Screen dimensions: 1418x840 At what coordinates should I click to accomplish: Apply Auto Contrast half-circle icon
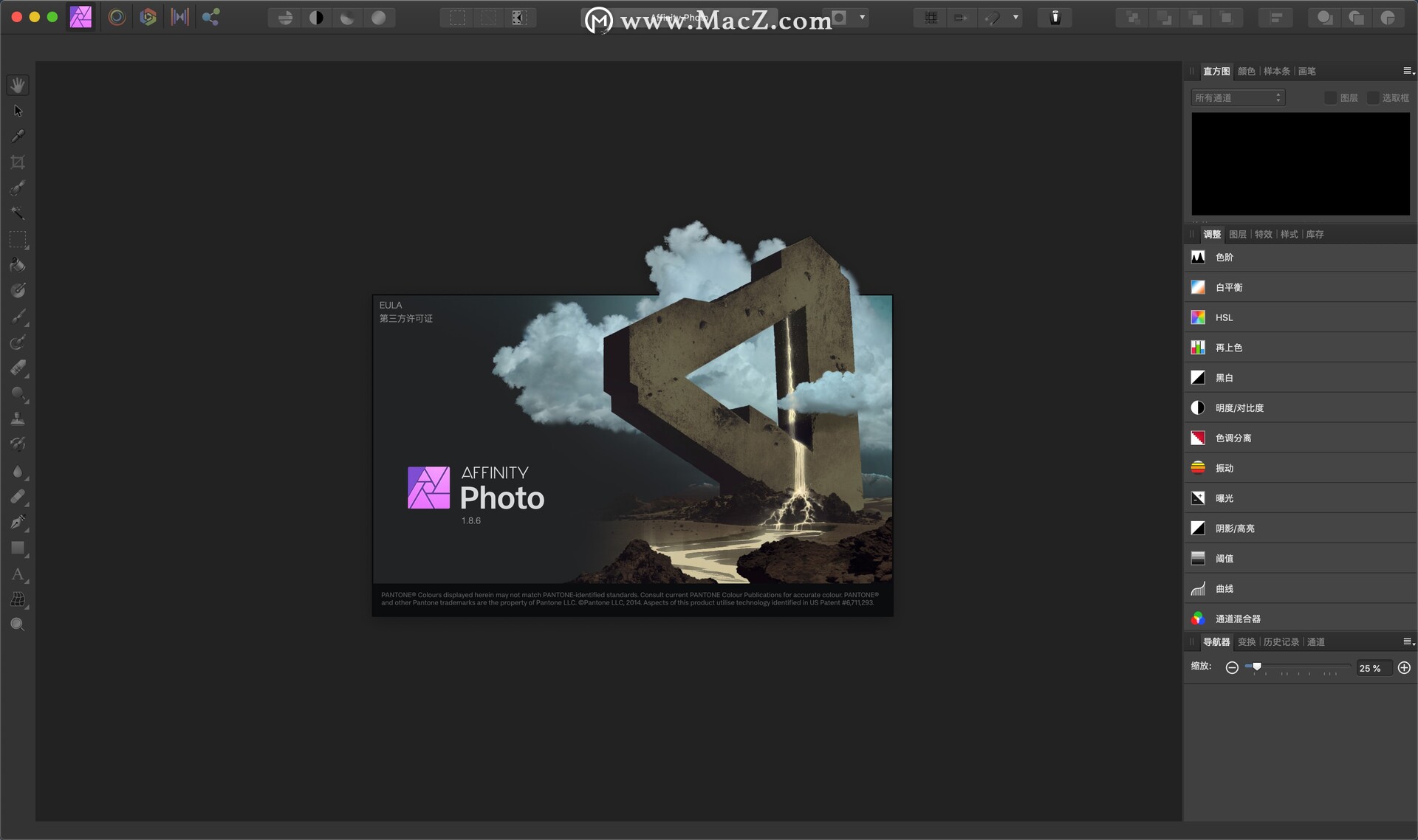pyautogui.click(x=316, y=18)
